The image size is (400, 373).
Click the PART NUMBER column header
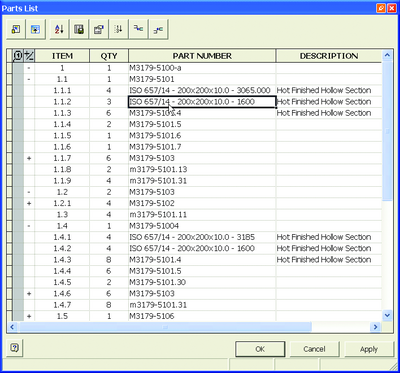(202, 56)
